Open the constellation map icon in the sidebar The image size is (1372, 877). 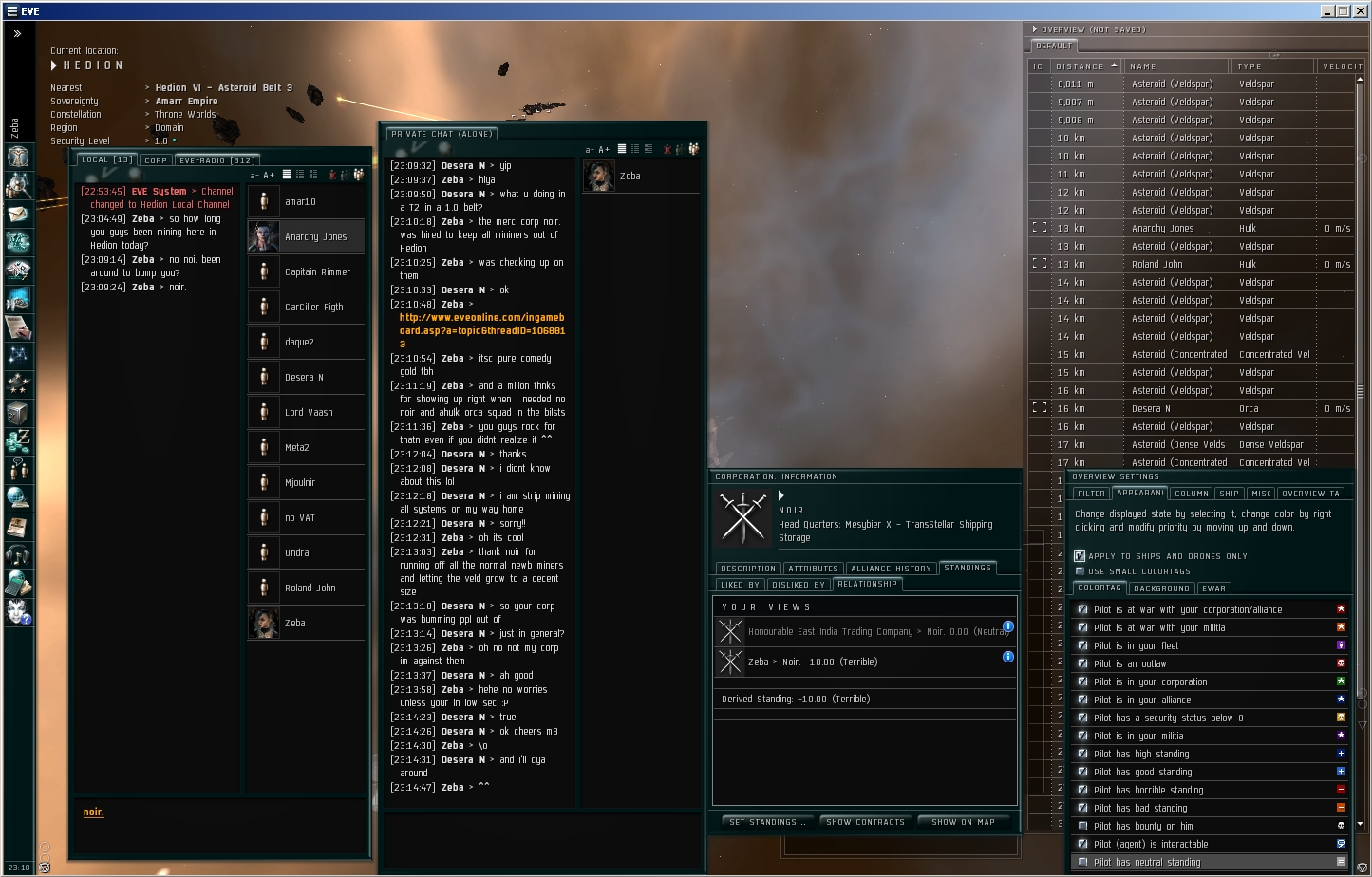[18, 356]
